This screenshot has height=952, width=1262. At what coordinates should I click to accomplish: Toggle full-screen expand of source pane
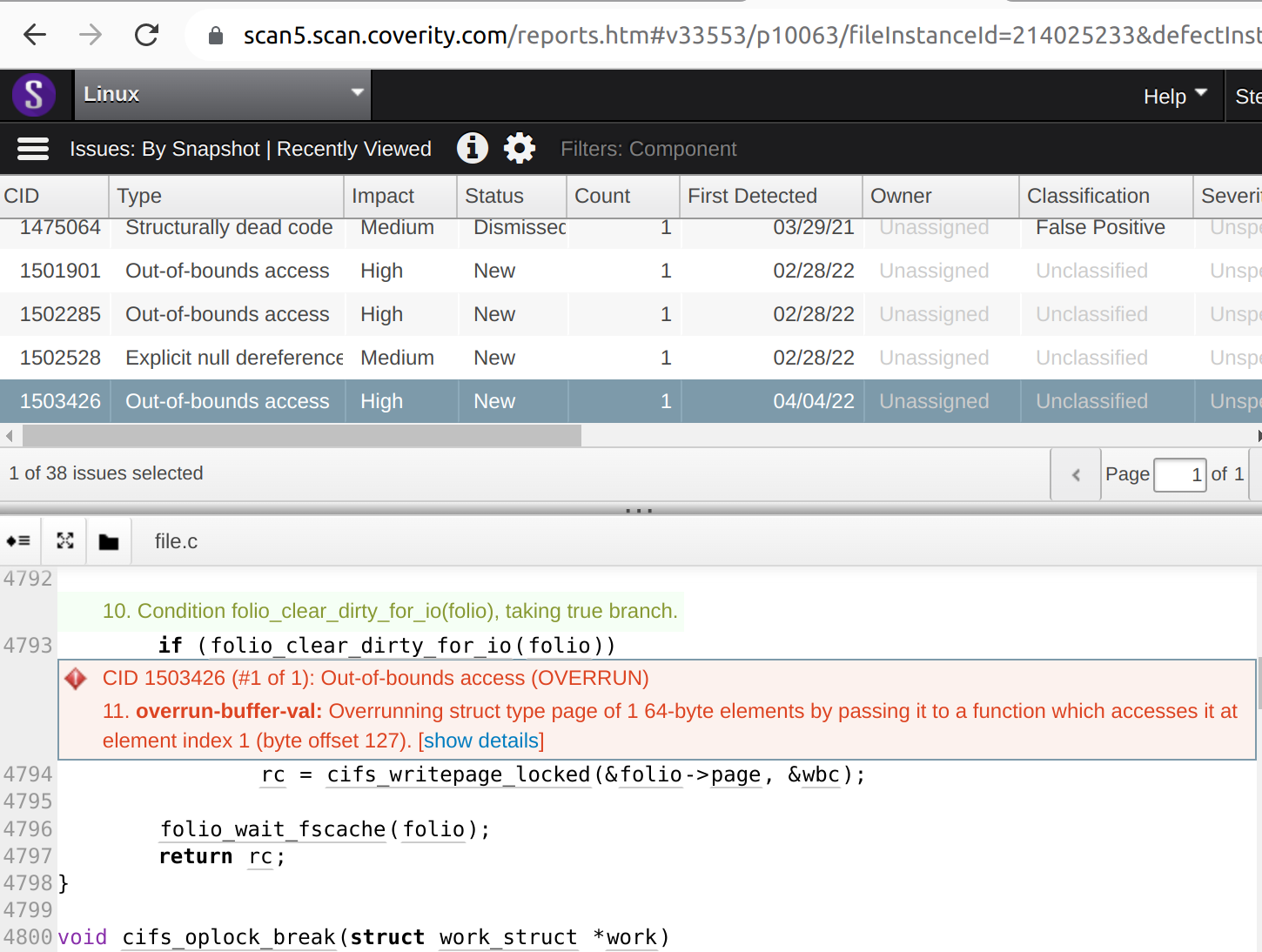point(65,541)
